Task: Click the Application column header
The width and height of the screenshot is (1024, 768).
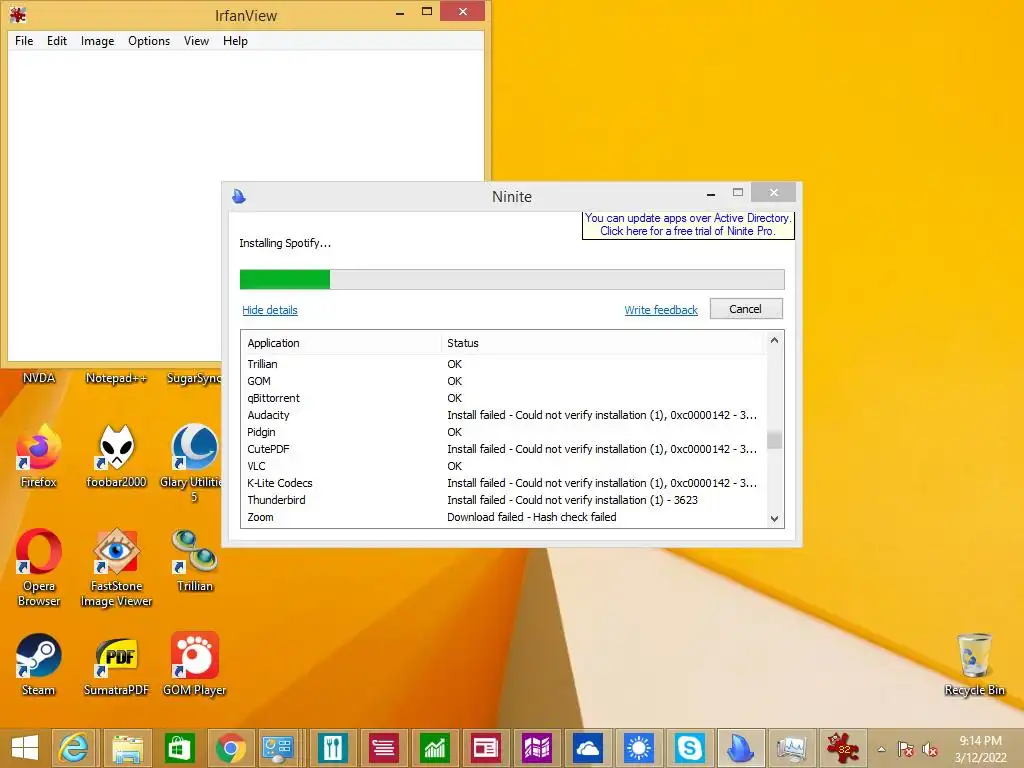Action: click(342, 343)
